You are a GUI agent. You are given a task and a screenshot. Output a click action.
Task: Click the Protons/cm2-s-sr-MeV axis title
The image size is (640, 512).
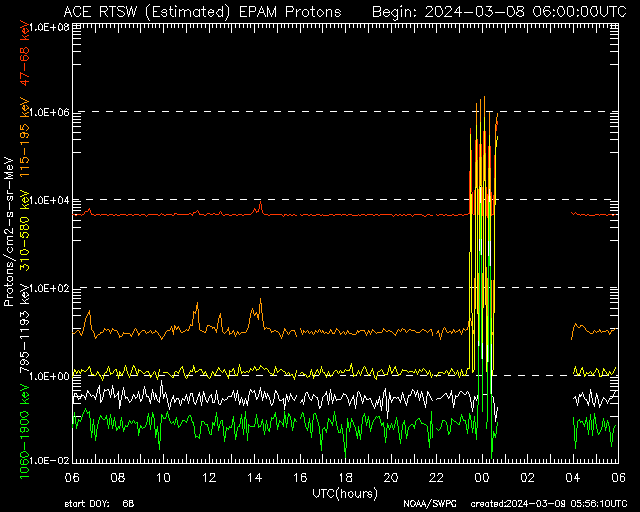[9, 232]
